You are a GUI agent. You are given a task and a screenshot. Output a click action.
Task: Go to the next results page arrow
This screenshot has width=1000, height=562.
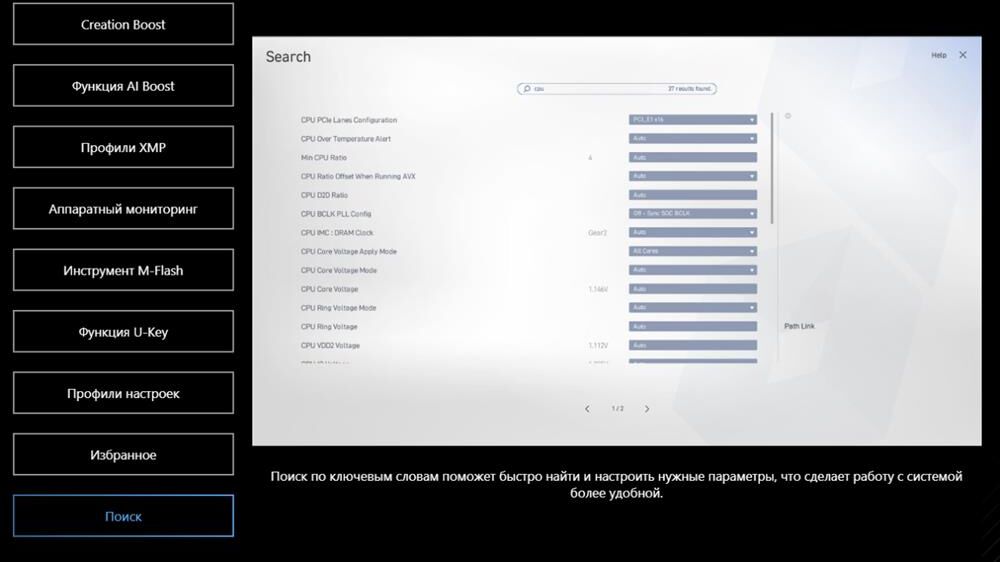[647, 409]
